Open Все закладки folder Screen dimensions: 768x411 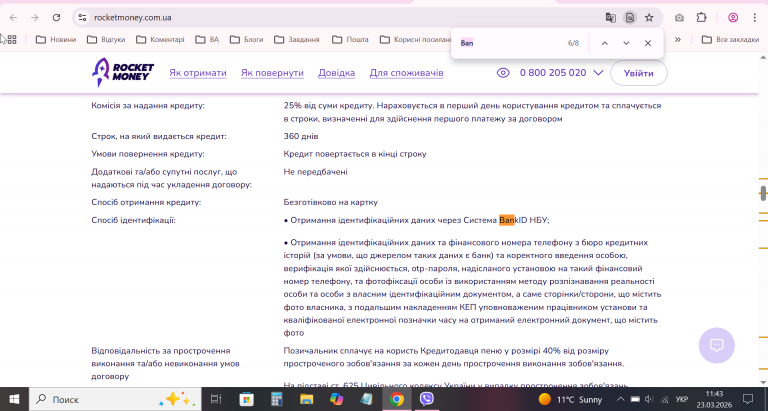coord(730,40)
